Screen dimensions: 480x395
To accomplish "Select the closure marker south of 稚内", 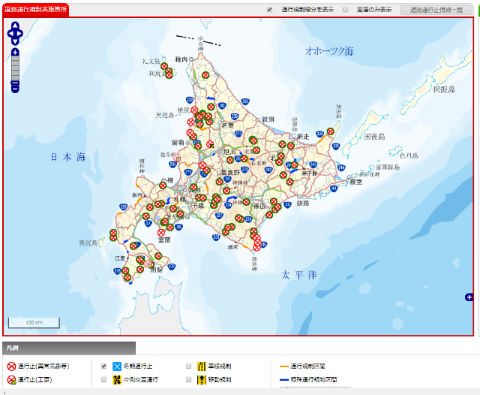I will tap(205, 75).
